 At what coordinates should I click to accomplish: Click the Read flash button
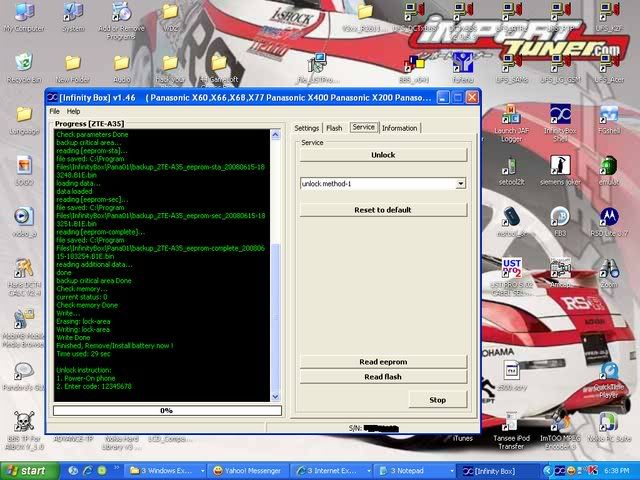(x=383, y=377)
